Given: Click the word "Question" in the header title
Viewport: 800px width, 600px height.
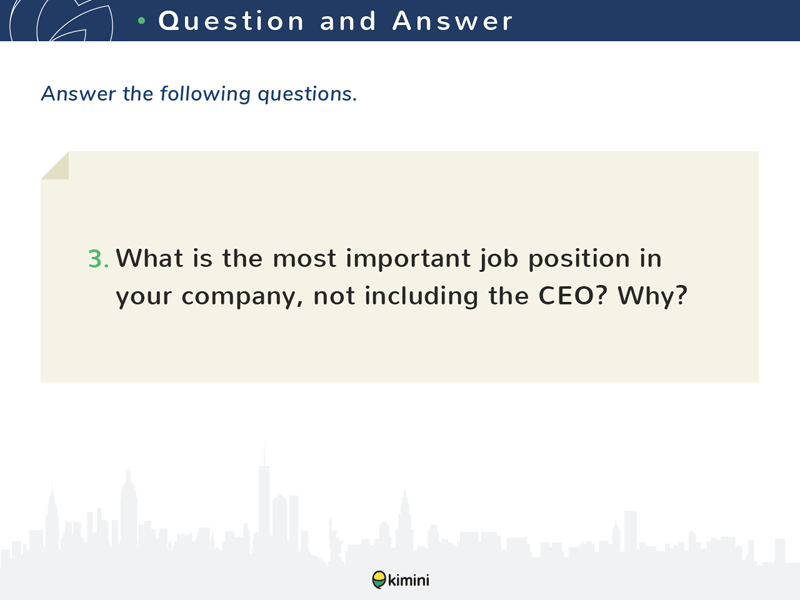Looking at the screenshot, I should pos(231,21).
